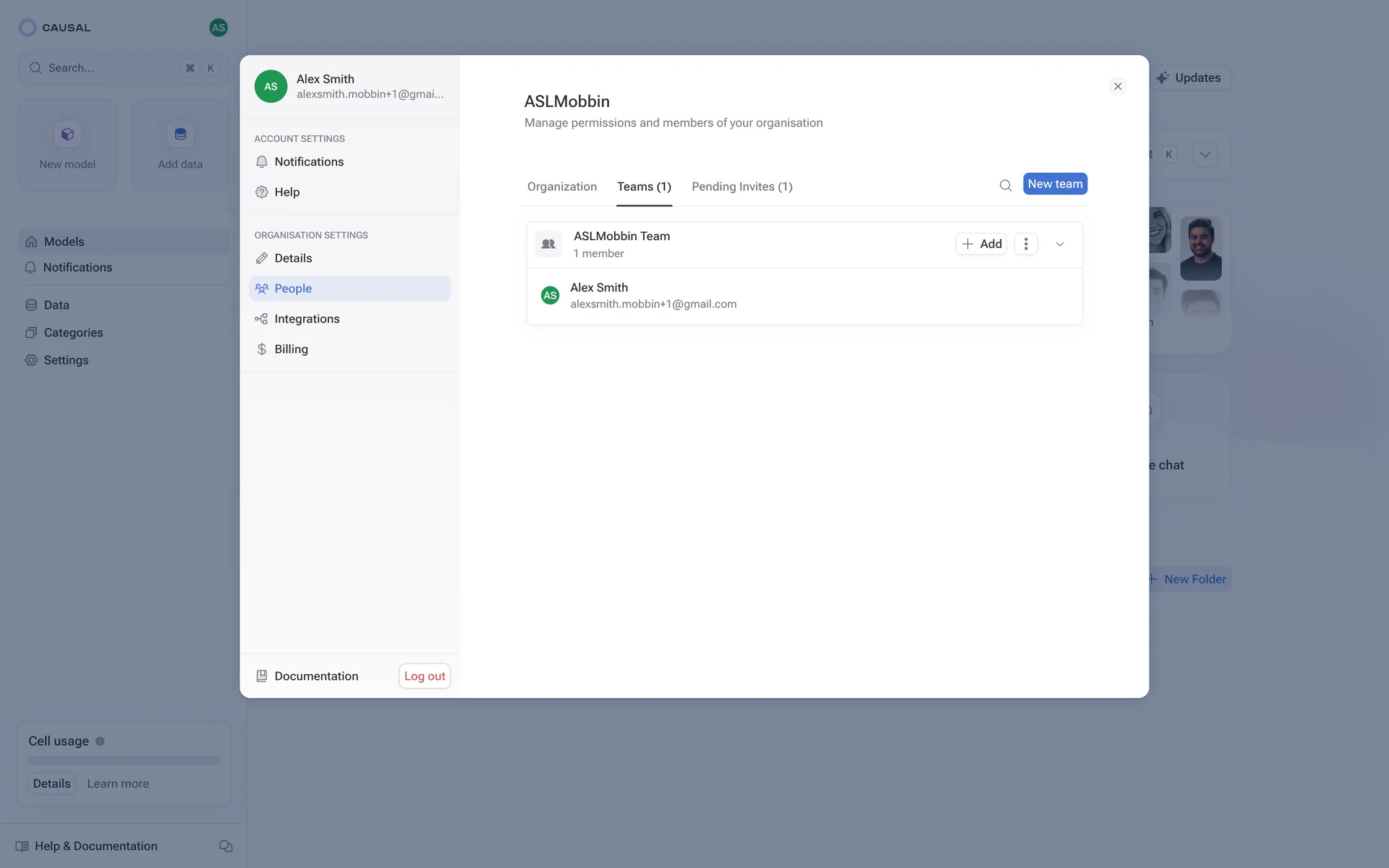1389x868 pixels.
Task: Click the New team button
Action: click(x=1055, y=184)
